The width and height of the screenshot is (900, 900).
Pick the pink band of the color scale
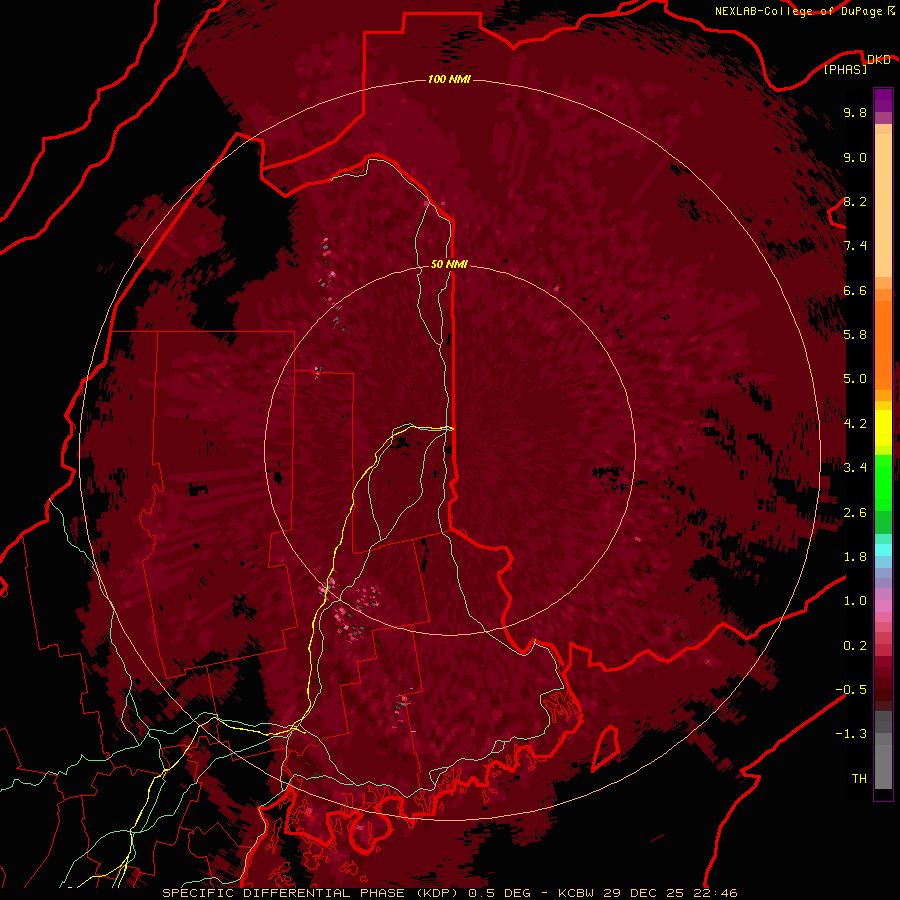pyautogui.click(x=883, y=606)
